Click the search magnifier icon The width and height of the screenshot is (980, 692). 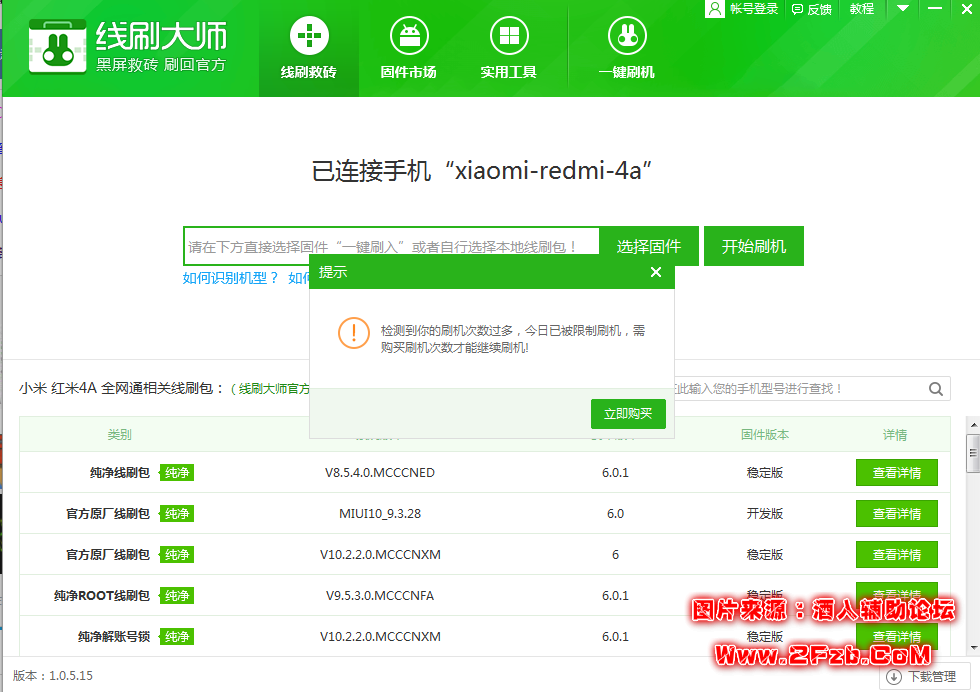tap(936, 389)
